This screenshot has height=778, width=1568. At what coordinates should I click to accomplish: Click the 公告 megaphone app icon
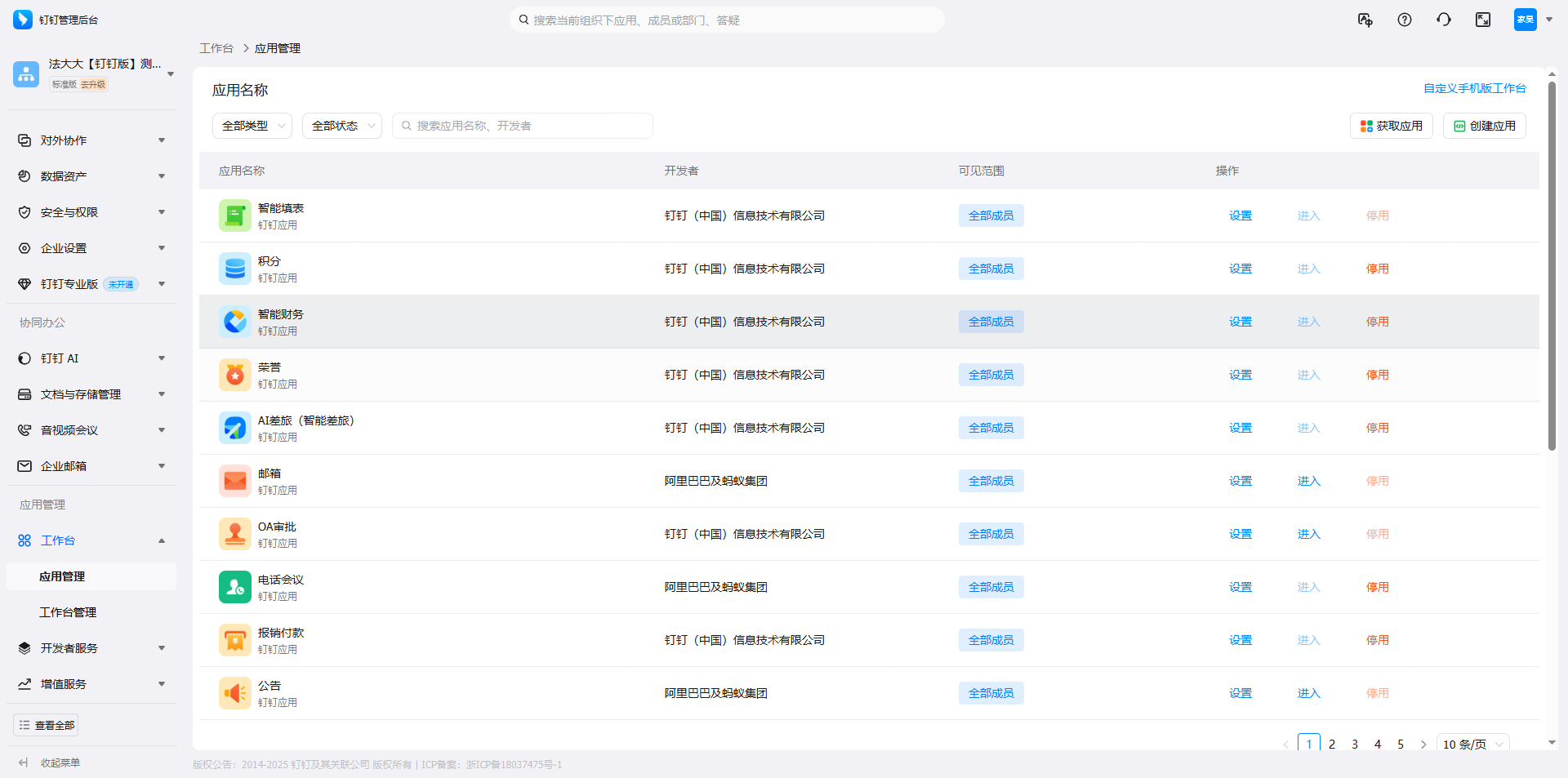click(235, 693)
